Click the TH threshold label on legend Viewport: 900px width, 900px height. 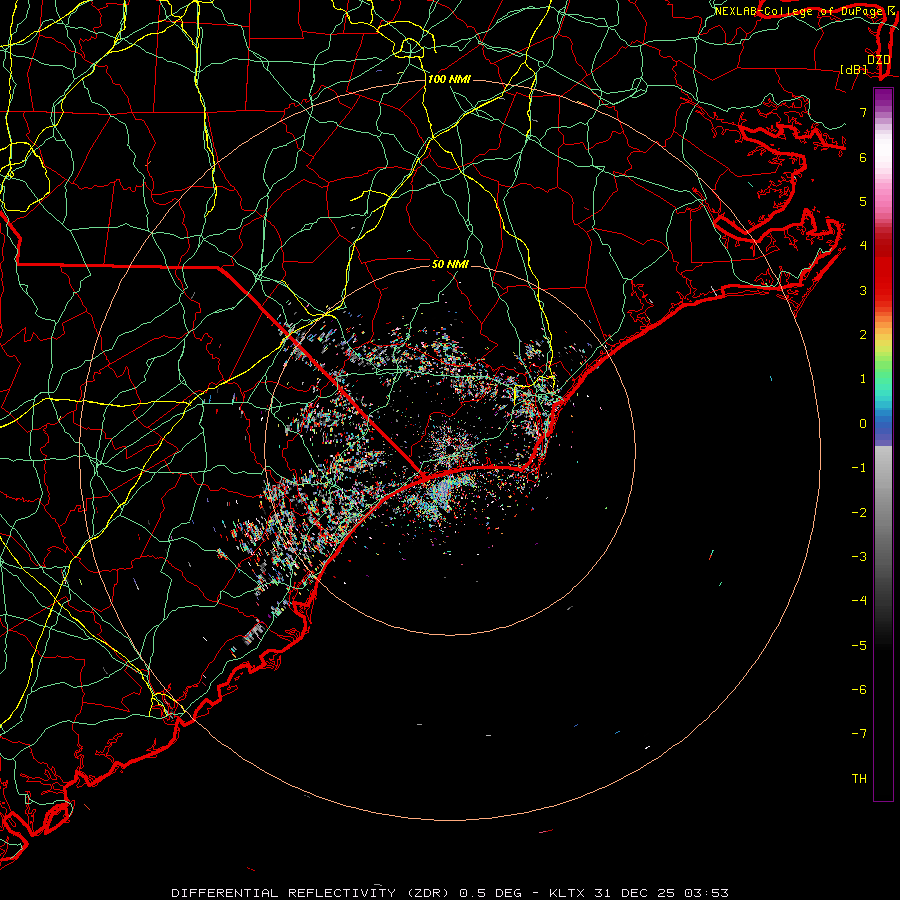[x=859, y=778]
